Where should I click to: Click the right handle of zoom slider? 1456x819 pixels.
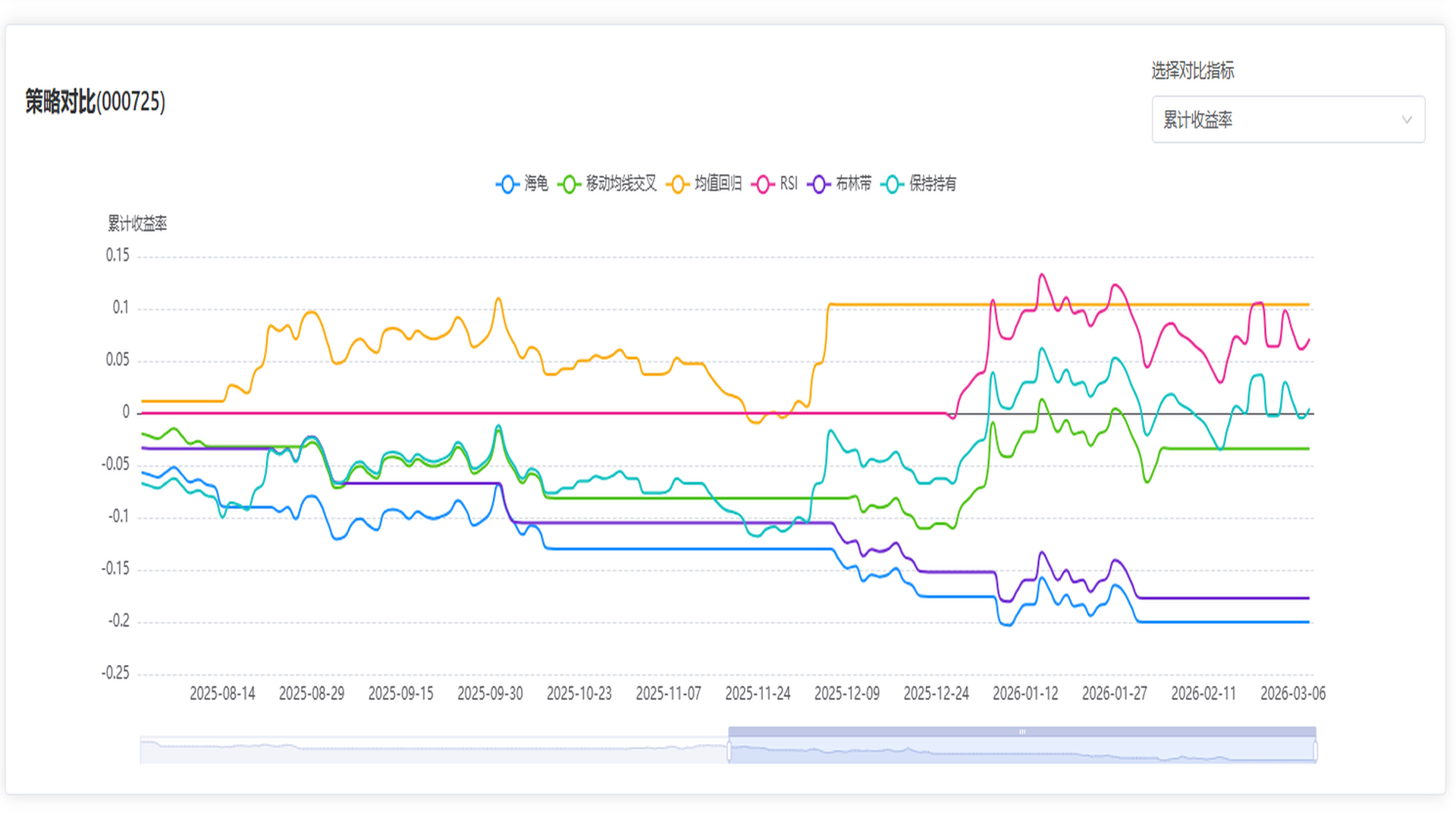[x=1316, y=751]
